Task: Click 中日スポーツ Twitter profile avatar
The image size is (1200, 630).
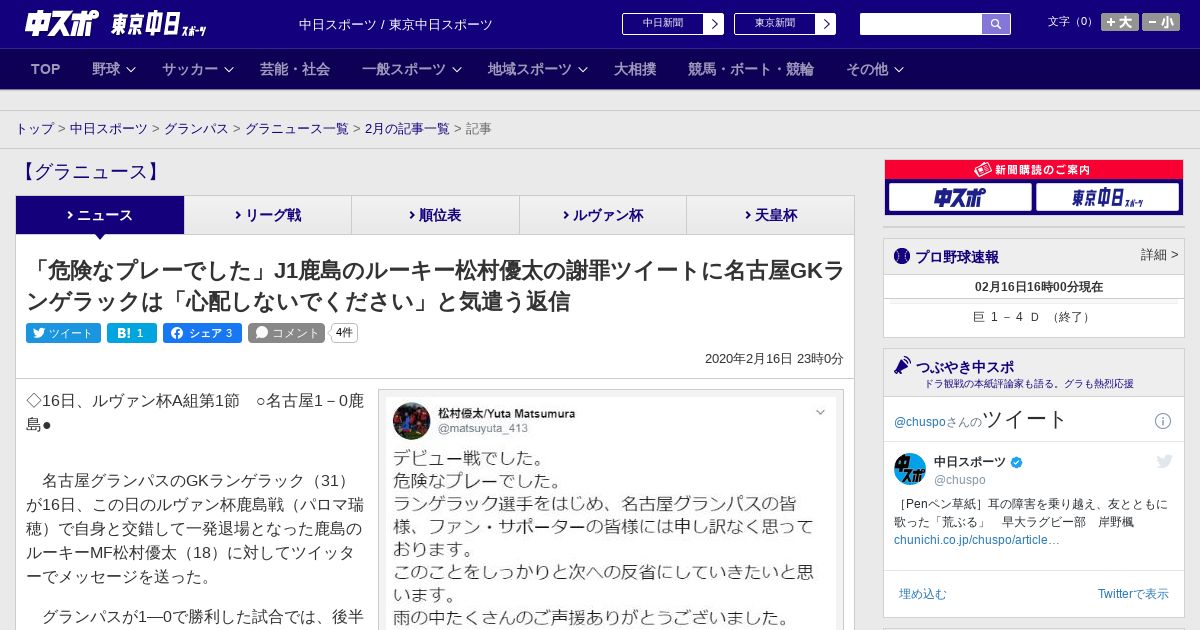Action: (910, 469)
